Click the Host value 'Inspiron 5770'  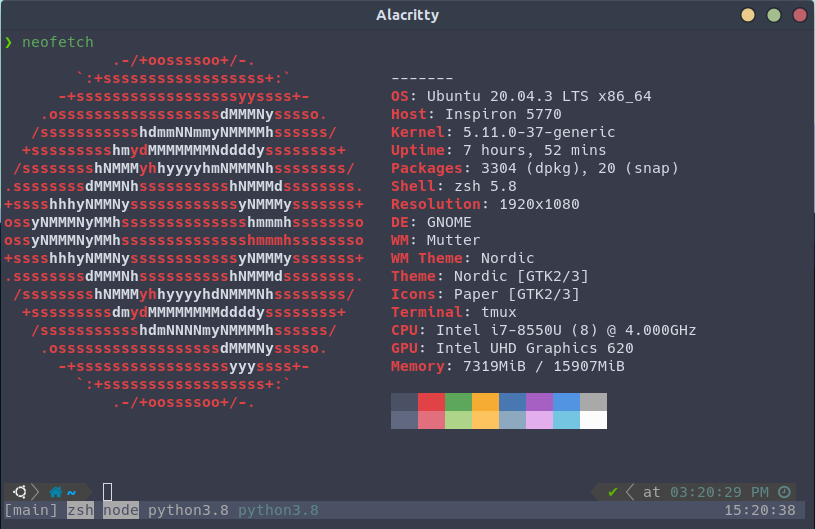[503, 114]
